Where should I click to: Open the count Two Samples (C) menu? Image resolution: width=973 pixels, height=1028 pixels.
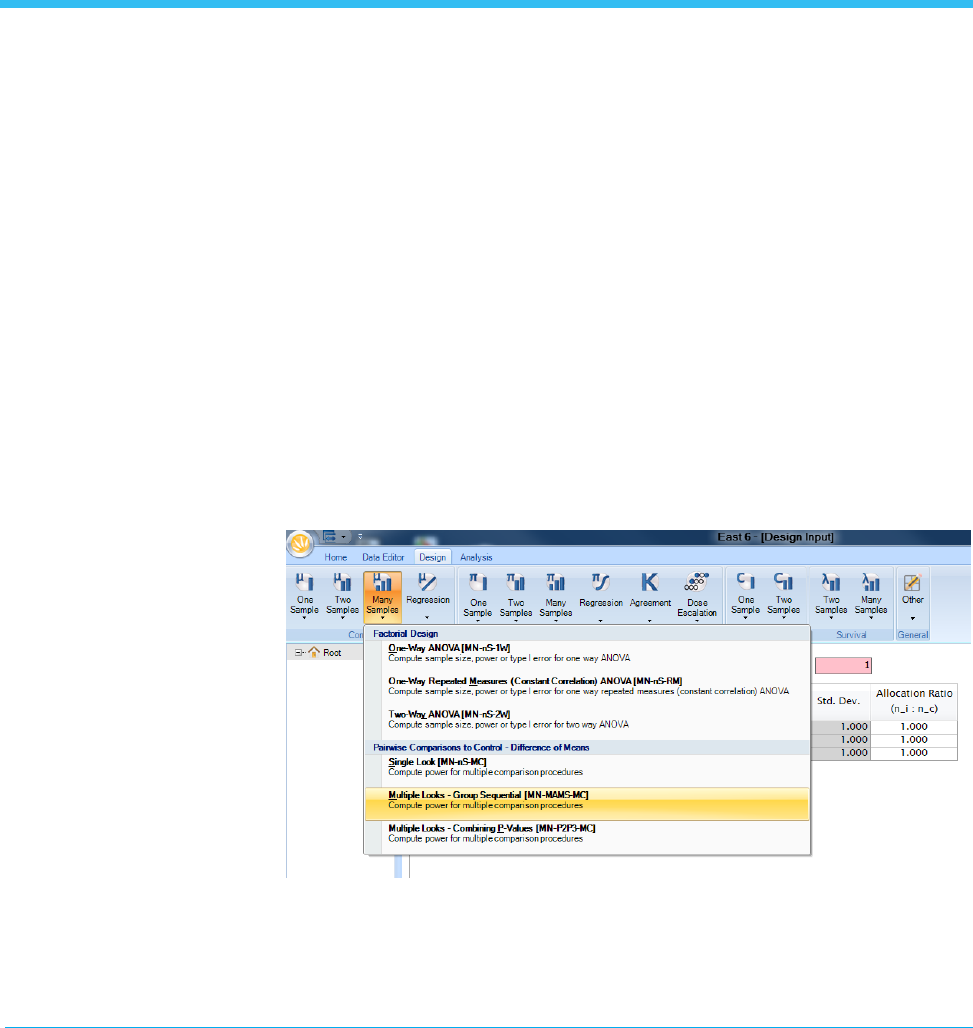tap(784, 596)
